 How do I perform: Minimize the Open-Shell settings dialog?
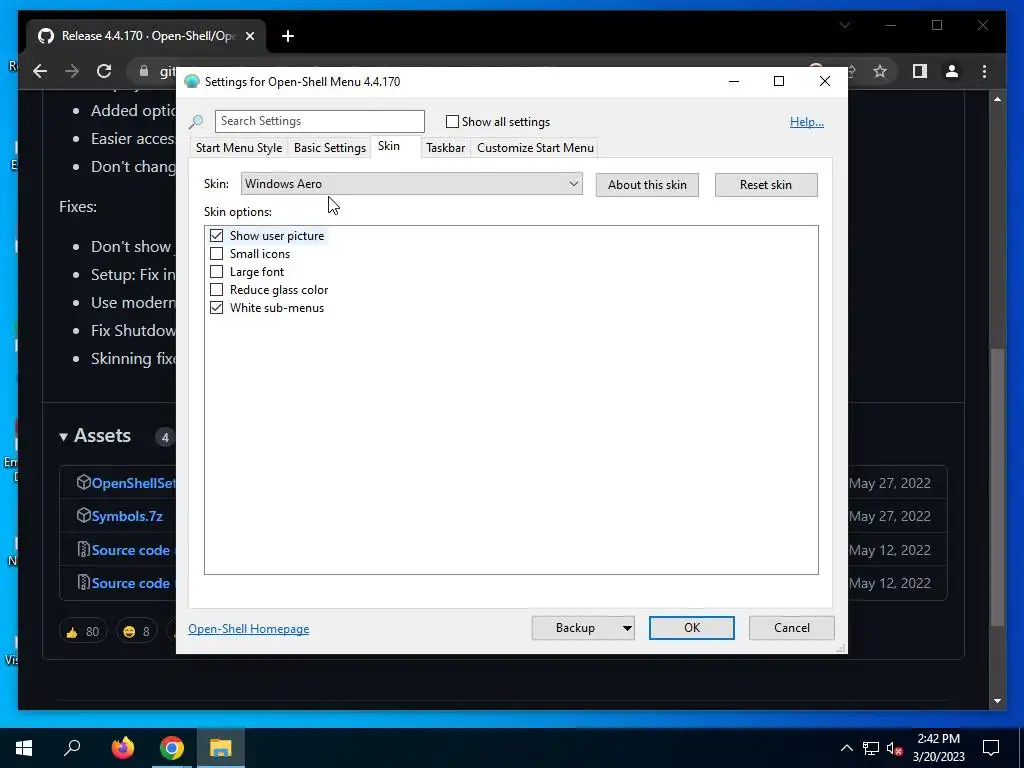tap(734, 82)
